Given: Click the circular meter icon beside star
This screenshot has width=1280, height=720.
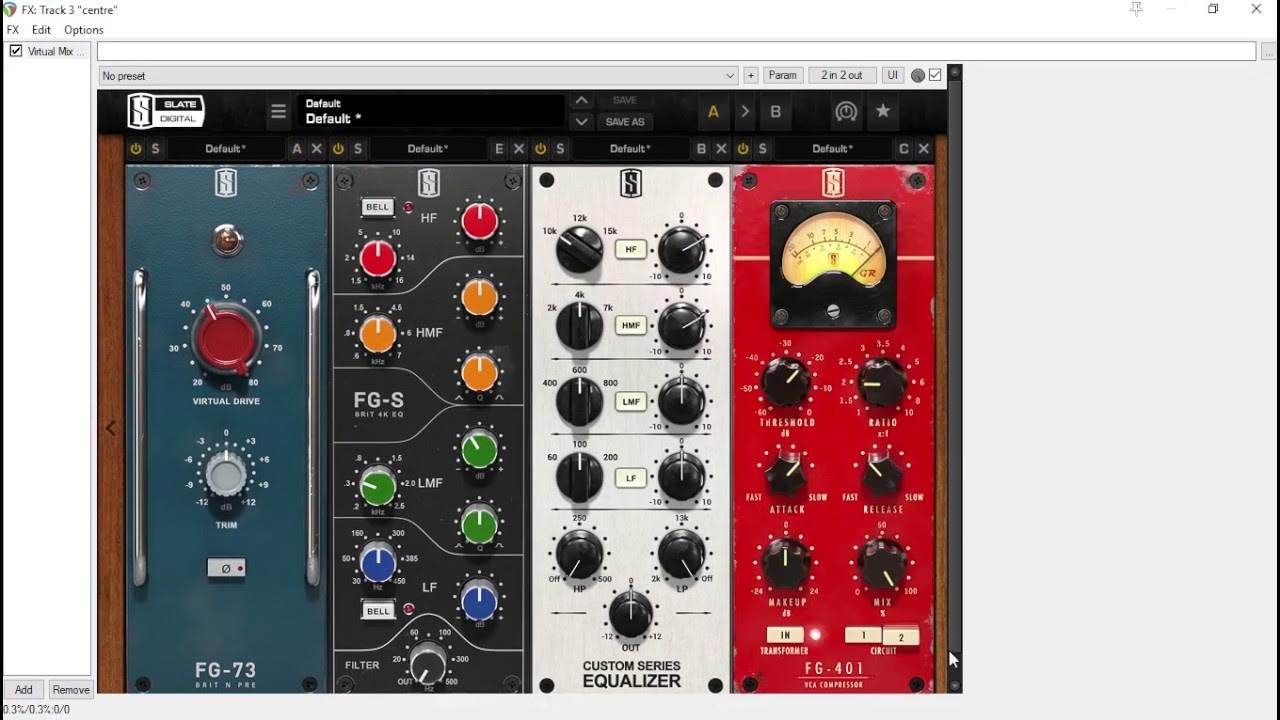Looking at the screenshot, I should (846, 112).
